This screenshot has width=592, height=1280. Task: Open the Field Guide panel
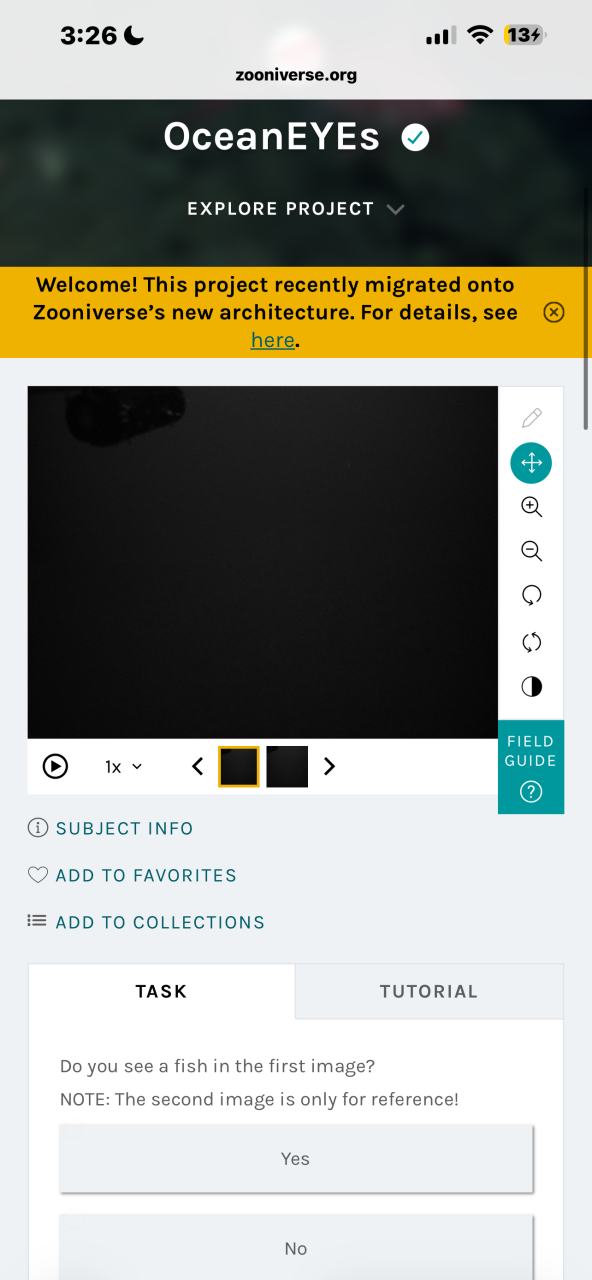click(x=531, y=767)
